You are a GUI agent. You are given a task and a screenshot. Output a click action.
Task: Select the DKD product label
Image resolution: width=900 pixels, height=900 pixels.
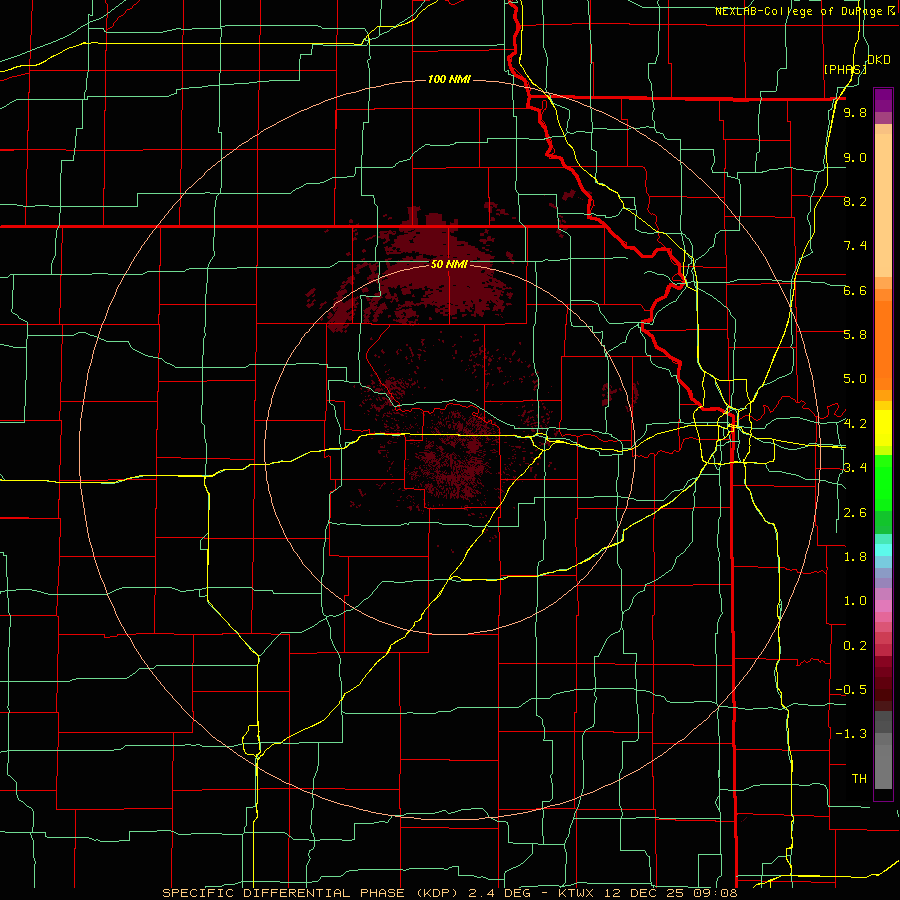tap(879, 60)
